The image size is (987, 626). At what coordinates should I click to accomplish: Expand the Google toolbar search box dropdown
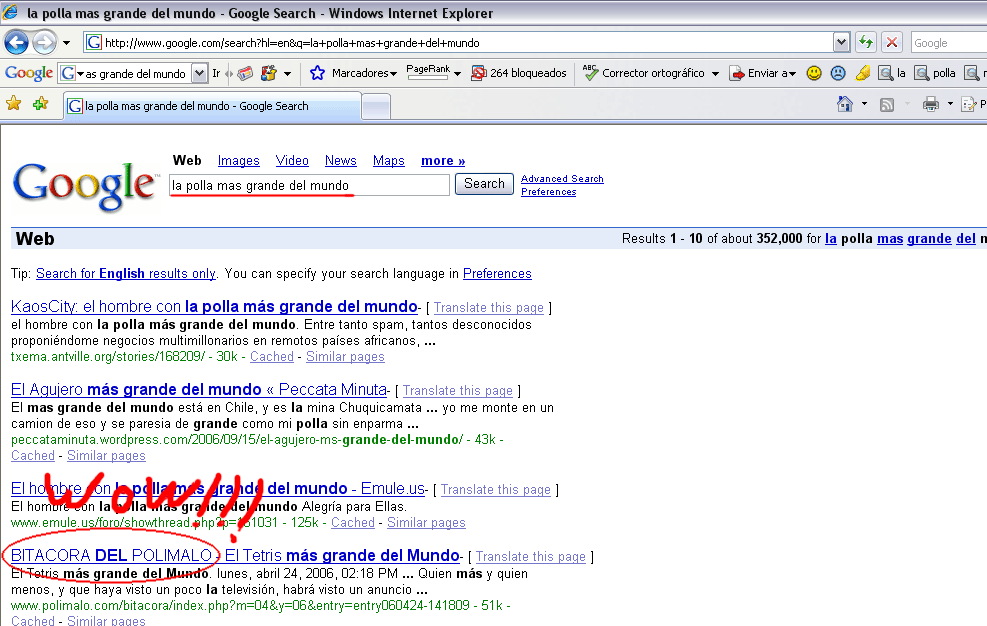[x=200, y=73]
